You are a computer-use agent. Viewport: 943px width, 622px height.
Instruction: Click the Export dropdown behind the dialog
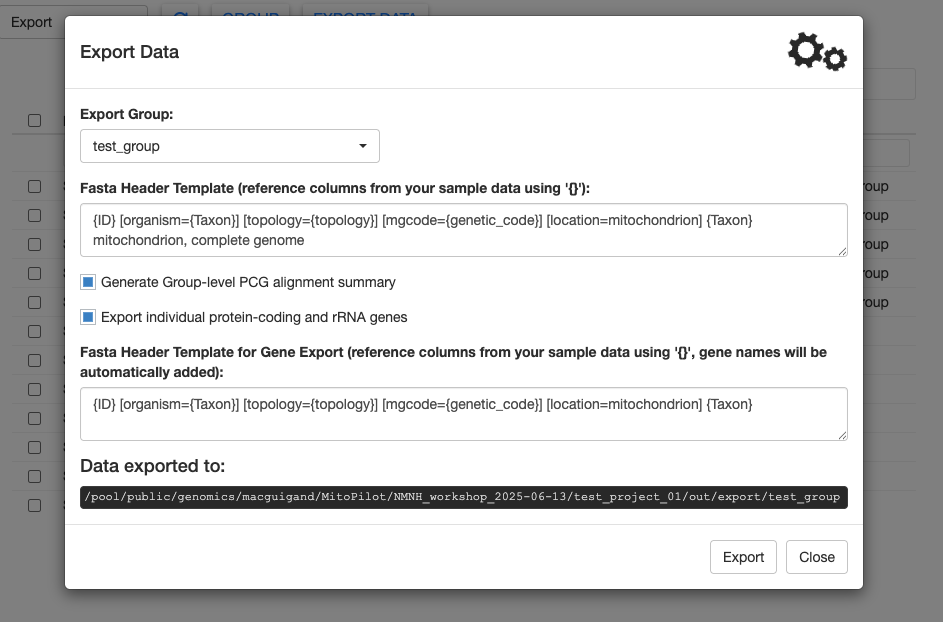33,22
